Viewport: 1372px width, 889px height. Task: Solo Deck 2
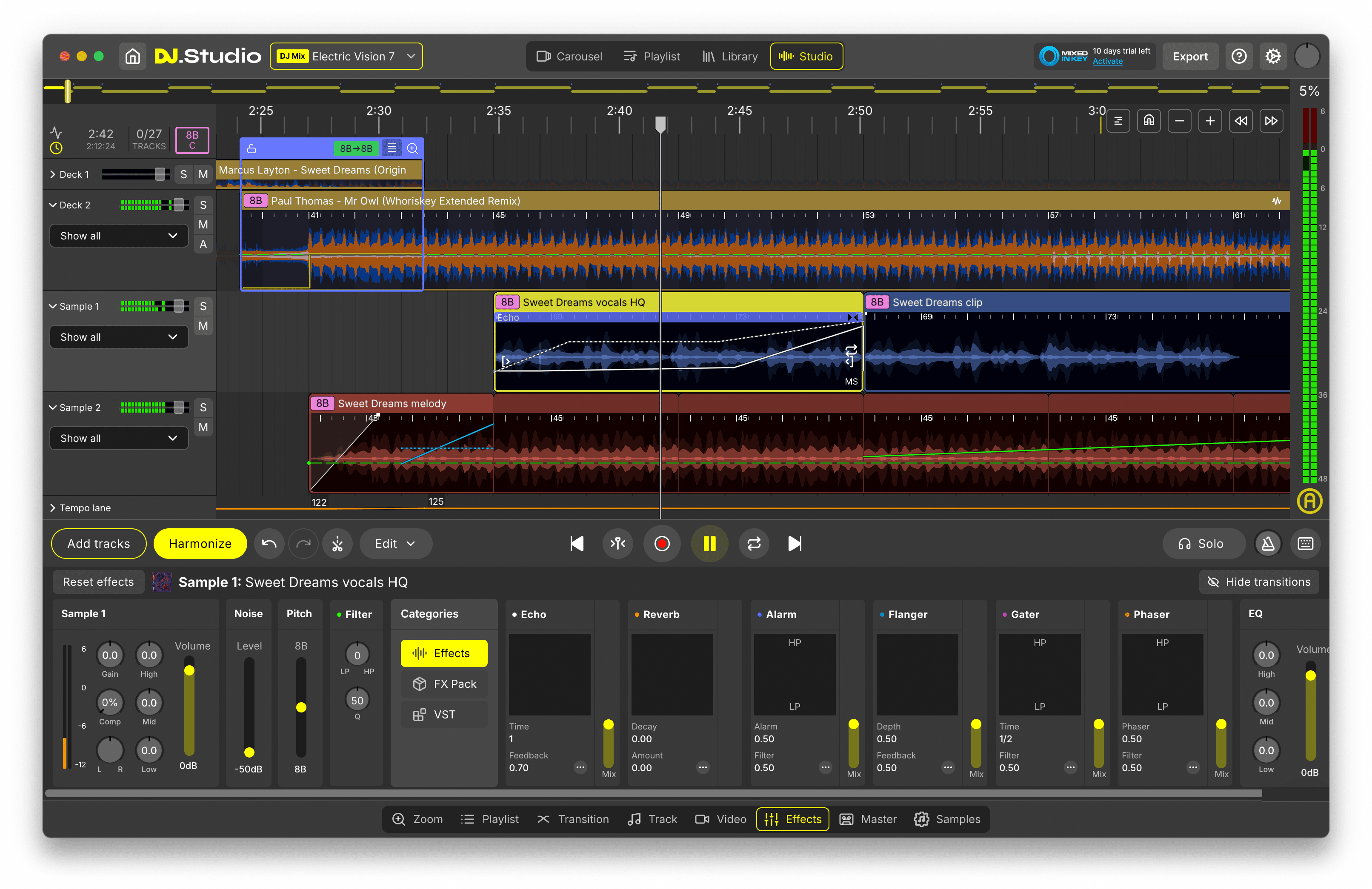point(203,205)
